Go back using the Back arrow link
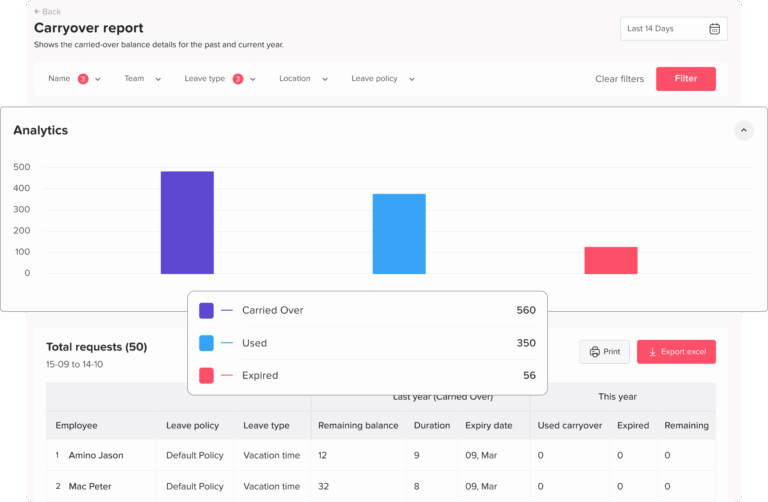The image size is (768, 502). click(x=48, y=12)
